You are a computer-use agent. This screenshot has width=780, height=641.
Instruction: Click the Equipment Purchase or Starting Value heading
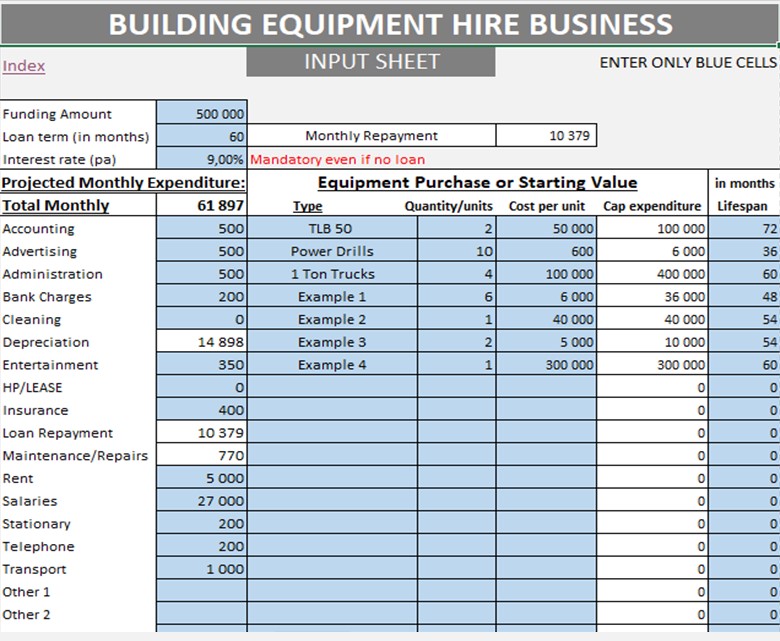click(x=478, y=183)
